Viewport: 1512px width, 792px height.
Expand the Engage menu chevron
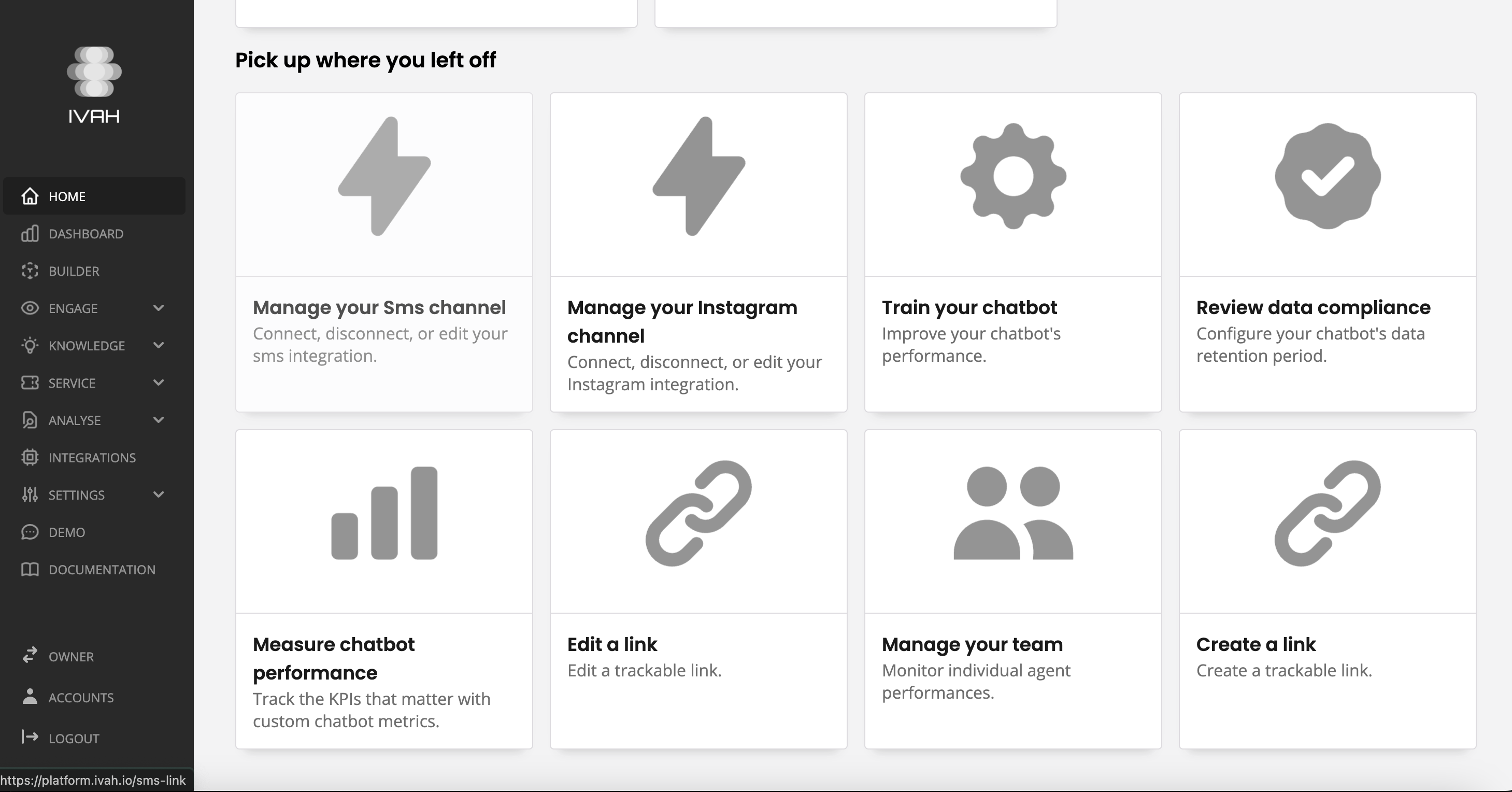click(x=159, y=308)
